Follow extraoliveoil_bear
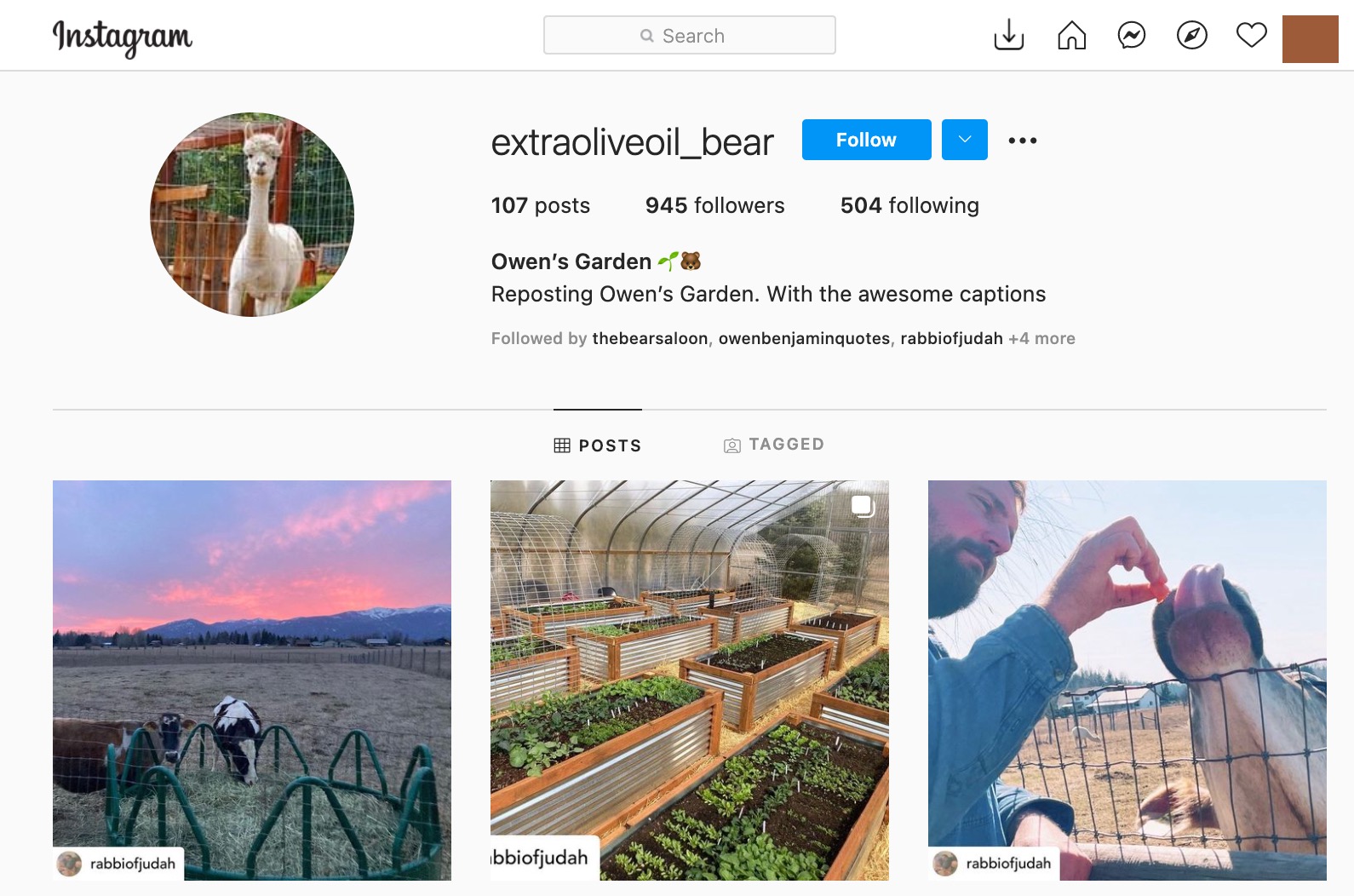Viewport: 1354px width, 896px height. tap(866, 140)
